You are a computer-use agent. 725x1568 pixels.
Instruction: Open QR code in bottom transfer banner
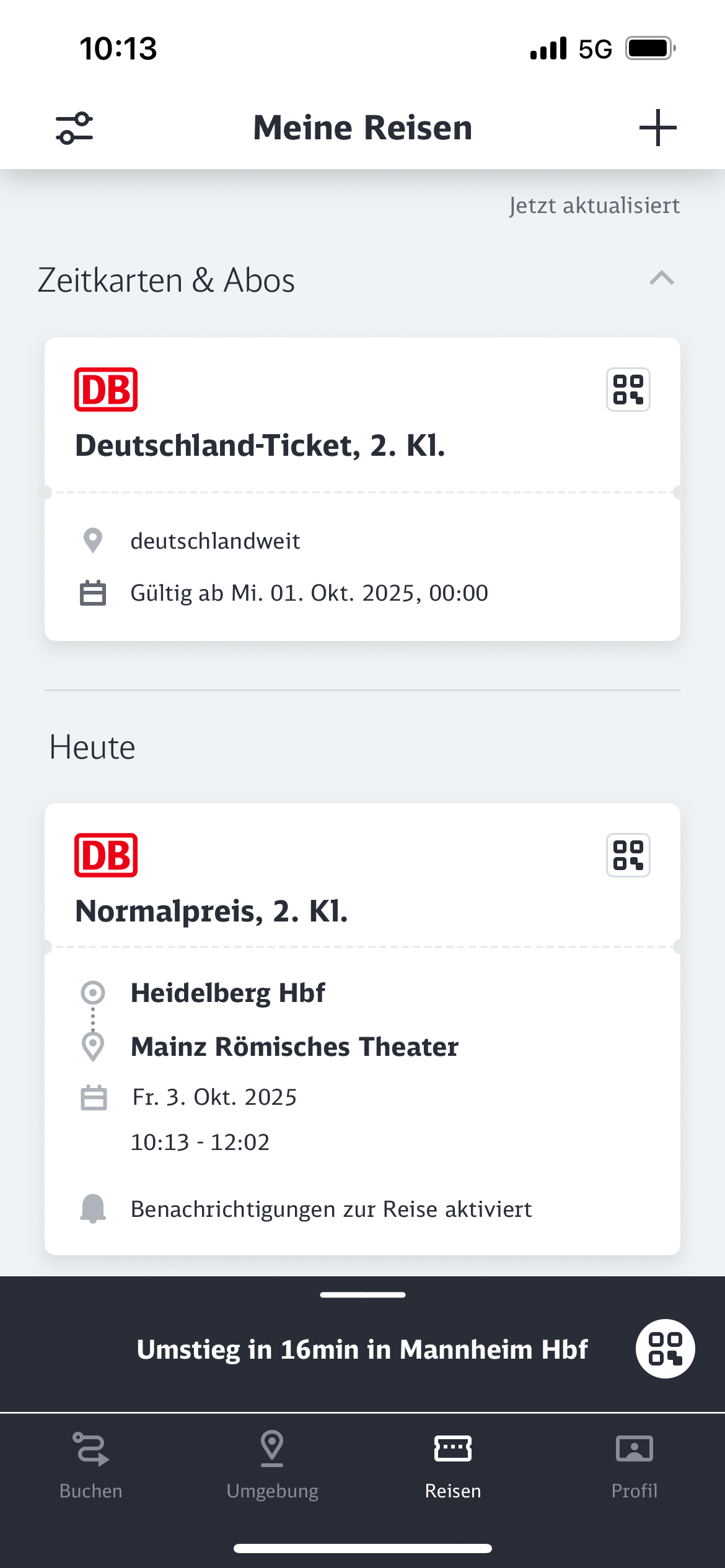(665, 1349)
